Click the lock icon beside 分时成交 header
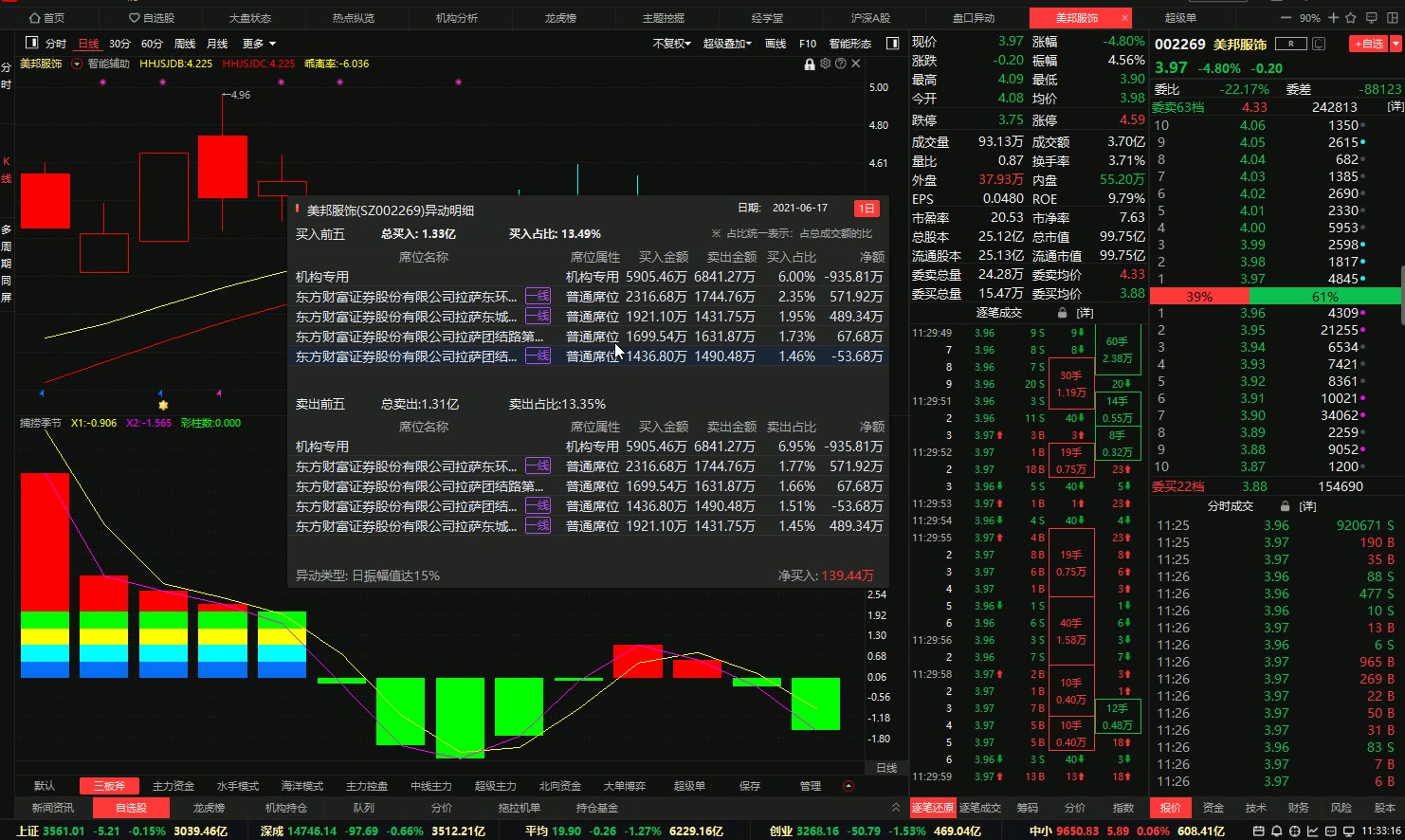This screenshot has width=1405, height=840. coord(1286,506)
